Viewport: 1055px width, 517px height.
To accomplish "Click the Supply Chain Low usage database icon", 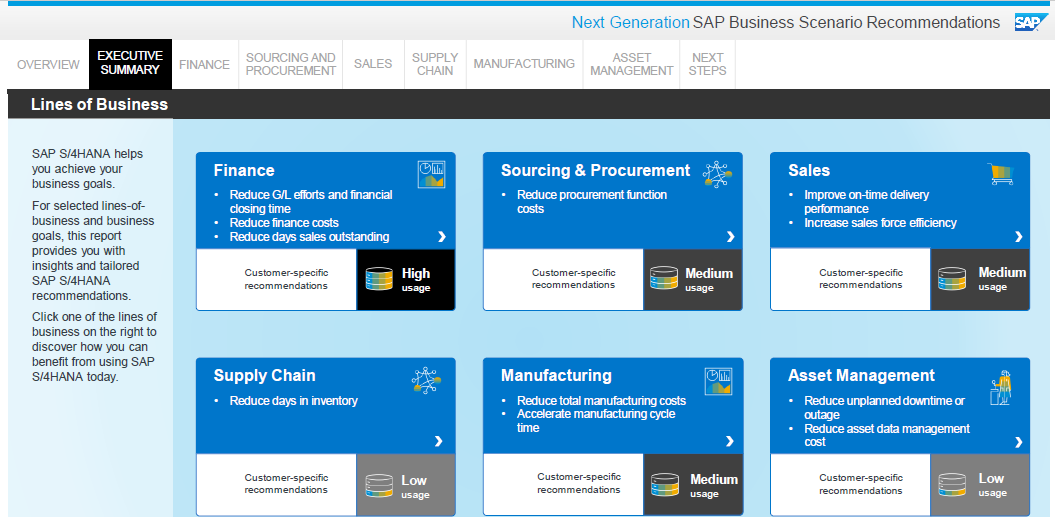I will (380, 486).
